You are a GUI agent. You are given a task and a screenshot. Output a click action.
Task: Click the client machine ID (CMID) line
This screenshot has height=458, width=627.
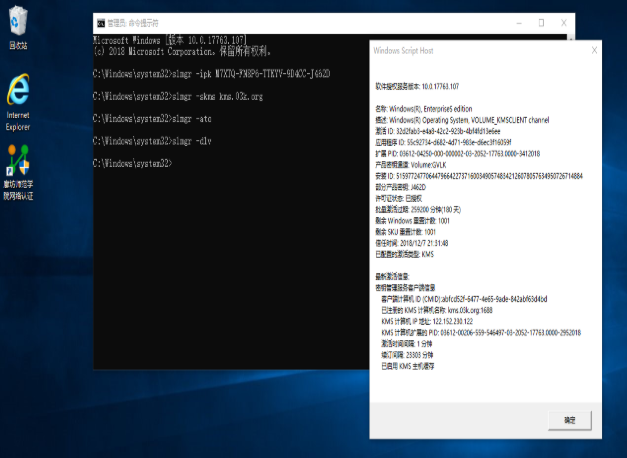point(464,299)
